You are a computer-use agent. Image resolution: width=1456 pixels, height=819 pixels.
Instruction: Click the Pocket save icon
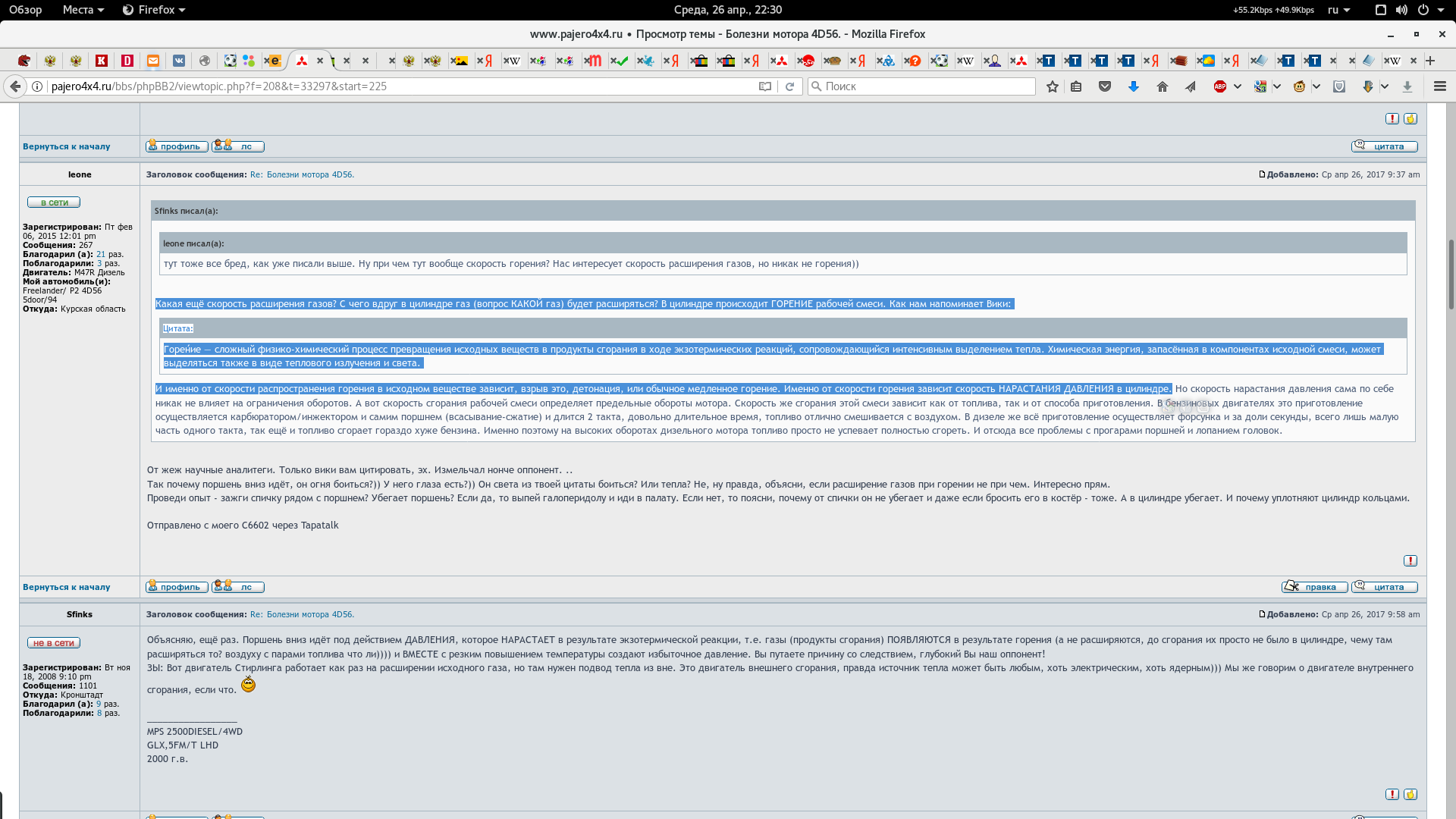pos(1105,86)
